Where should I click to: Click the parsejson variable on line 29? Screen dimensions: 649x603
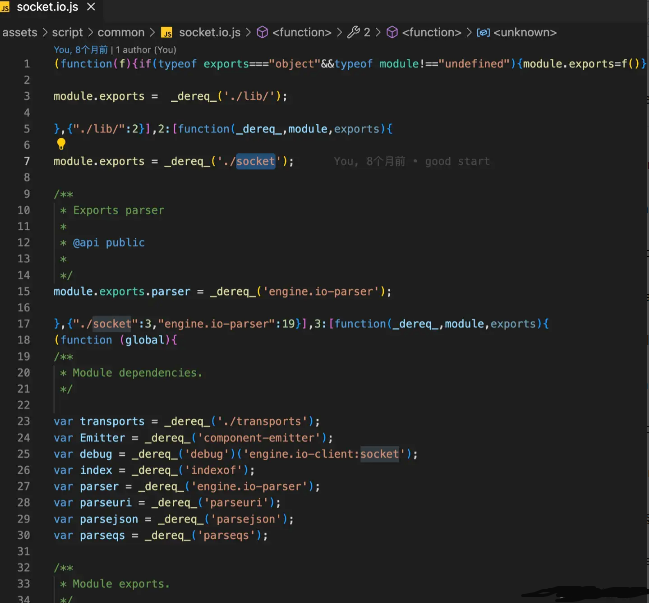[109, 519]
